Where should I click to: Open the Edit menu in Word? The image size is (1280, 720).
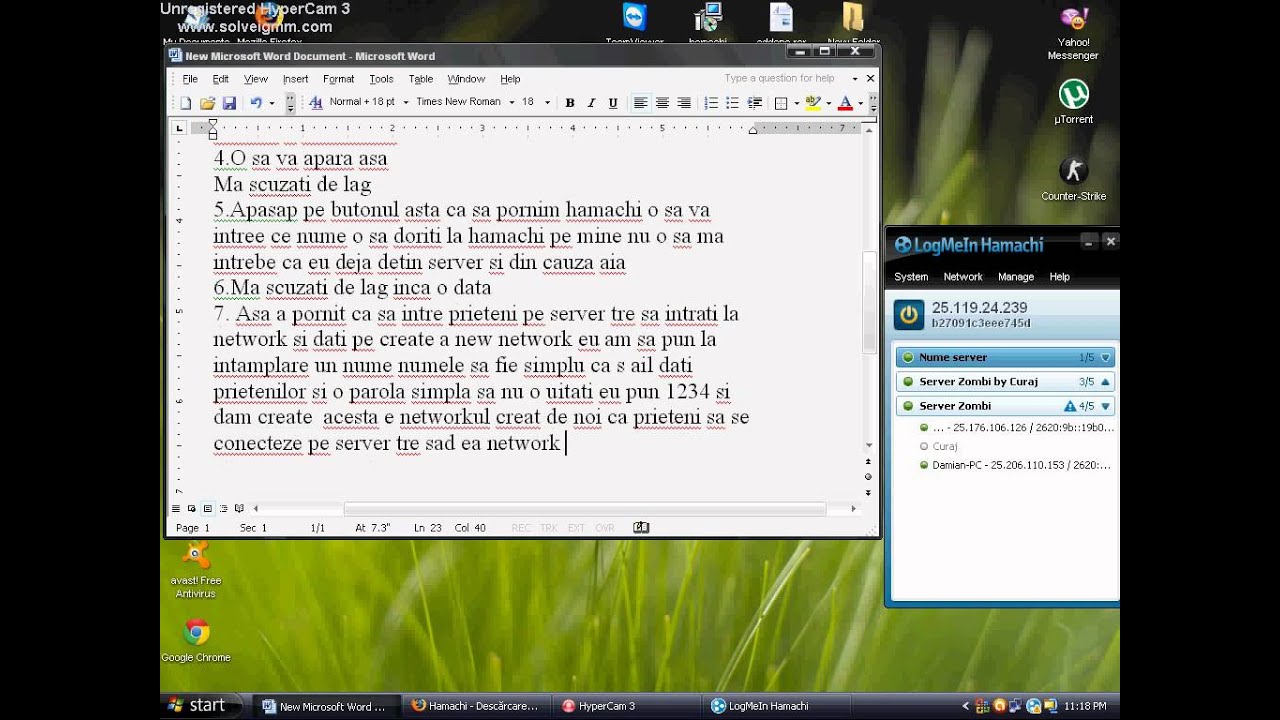221,79
